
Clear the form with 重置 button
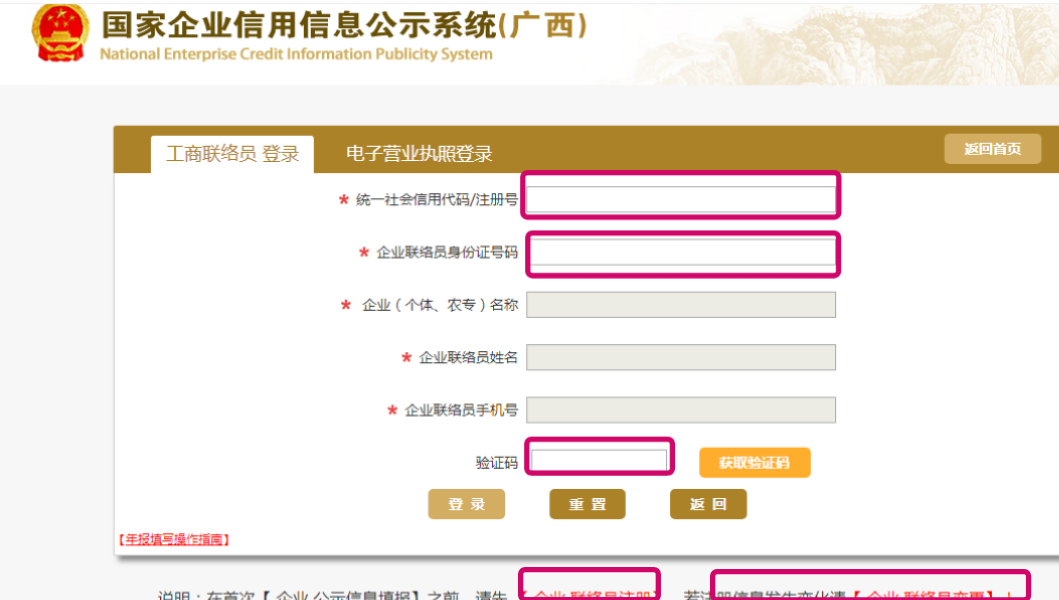tap(588, 504)
